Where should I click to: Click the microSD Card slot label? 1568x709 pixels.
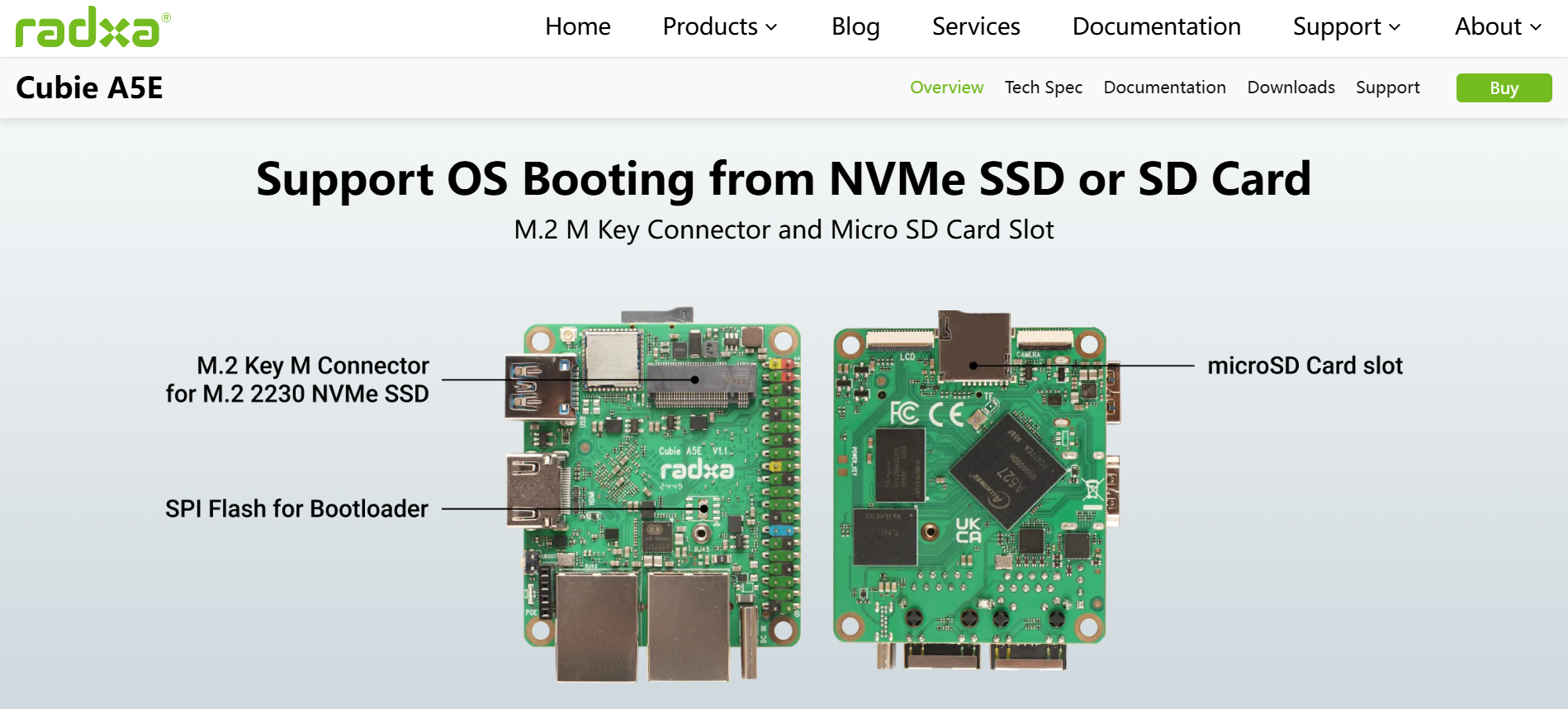point(1305,366)
